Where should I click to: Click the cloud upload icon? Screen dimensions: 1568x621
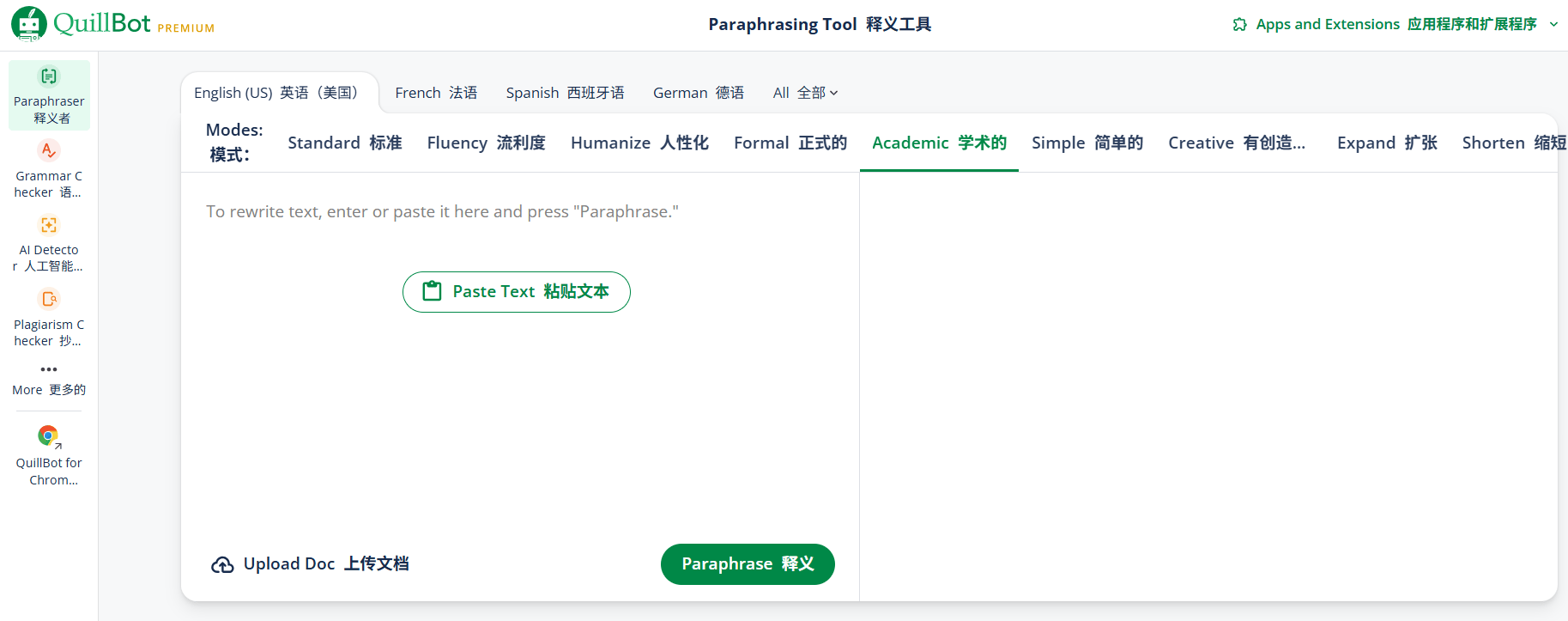pyautogui.click(x=222, y=564)
